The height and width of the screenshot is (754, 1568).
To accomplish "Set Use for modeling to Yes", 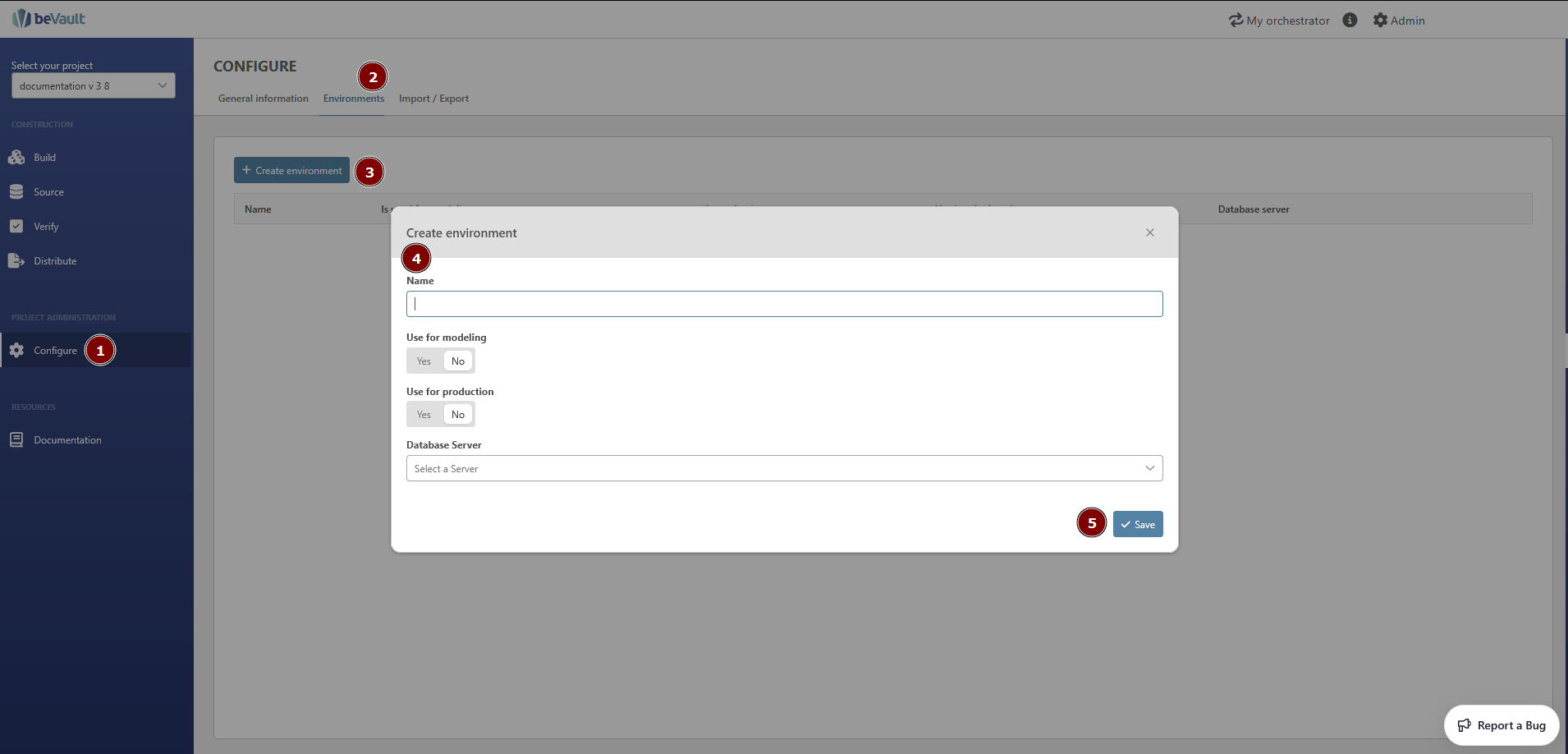I will pyautogui.click(x=424, y=361).
